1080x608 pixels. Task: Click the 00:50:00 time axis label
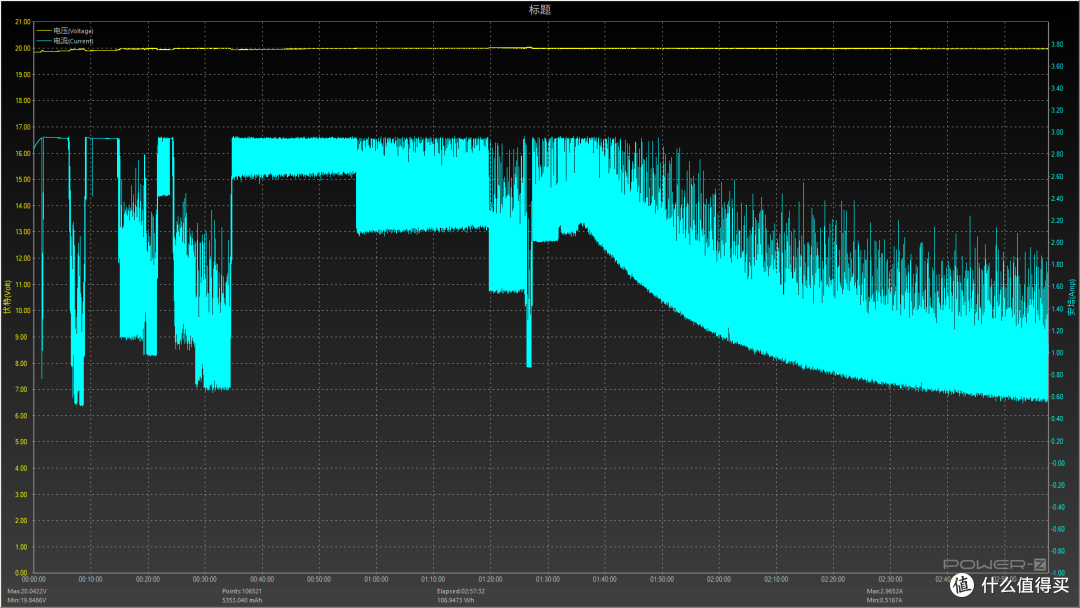[x=319, y=580]
